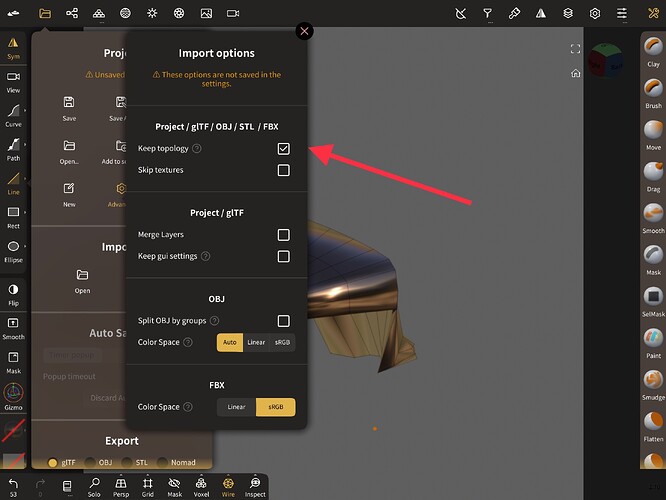Viewport: 666px width, 500px height.
Task: Set OBJ Color Space to Auto
Action: (230, 342)
